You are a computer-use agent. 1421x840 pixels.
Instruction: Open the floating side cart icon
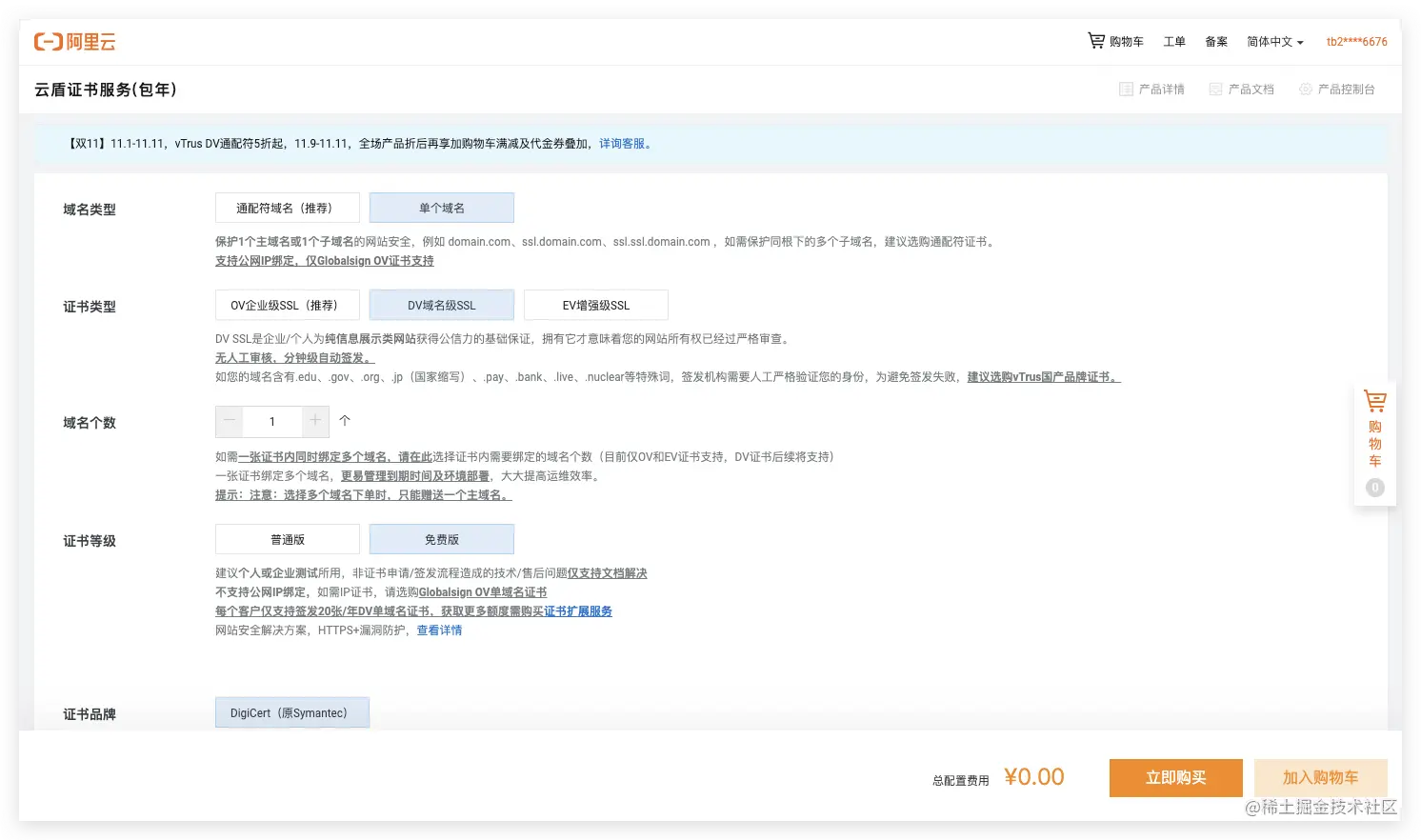tap(1374, 401)
